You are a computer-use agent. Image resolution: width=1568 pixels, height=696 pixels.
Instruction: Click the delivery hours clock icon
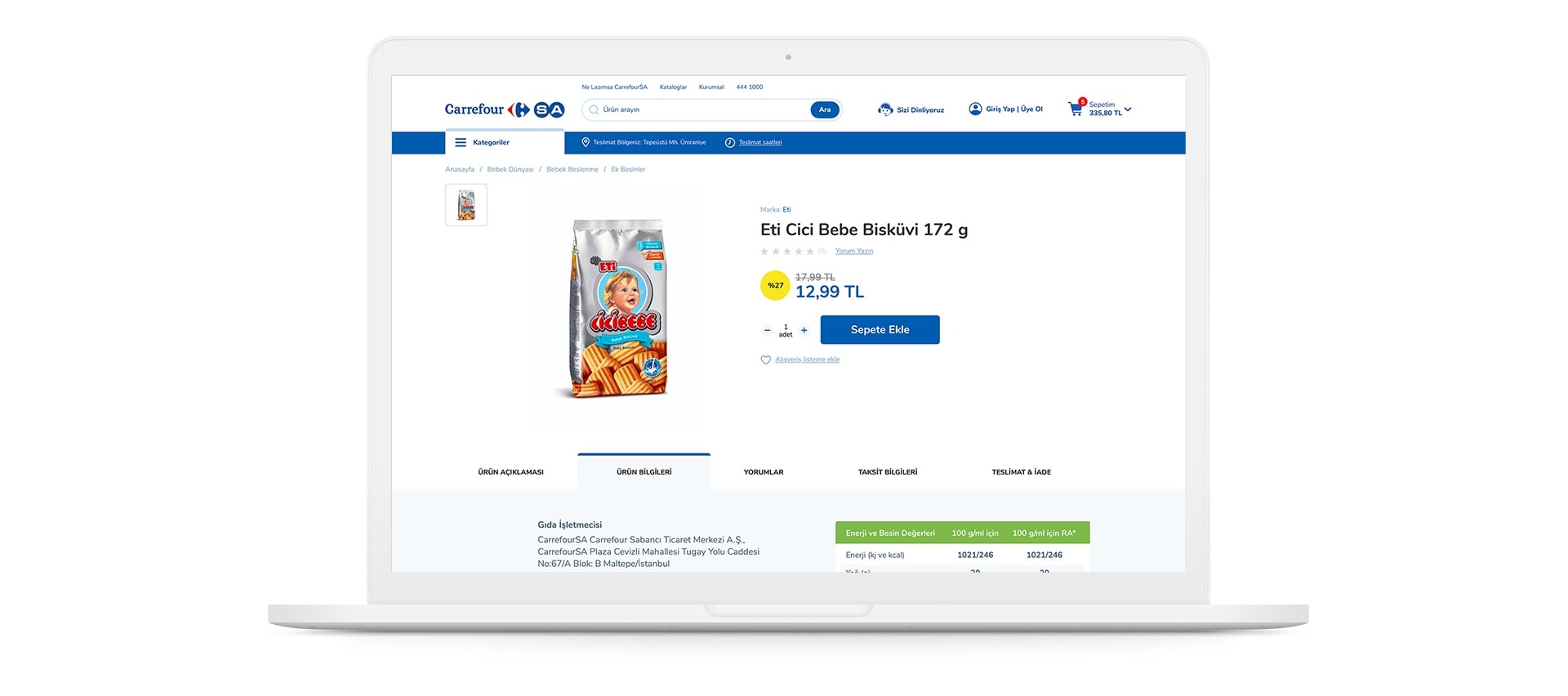[730, 142]
